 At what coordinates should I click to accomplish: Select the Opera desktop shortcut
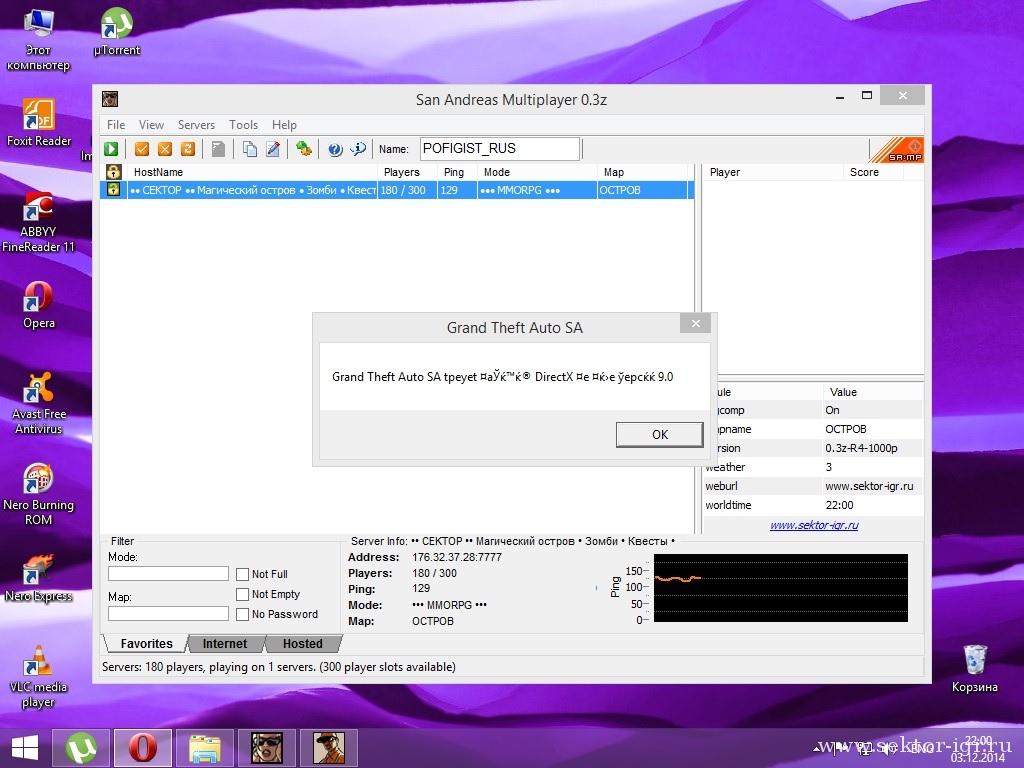tap(39, 305)
